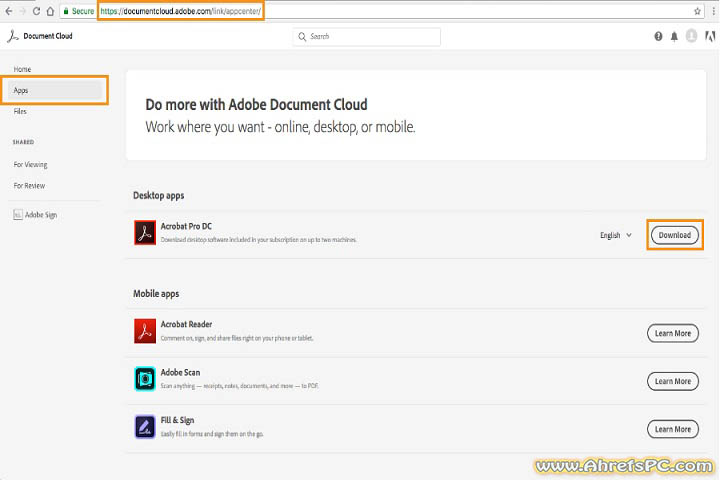Click the Adobe logo icon
Viewport: 720px width, 480px height.
(710, 36)
